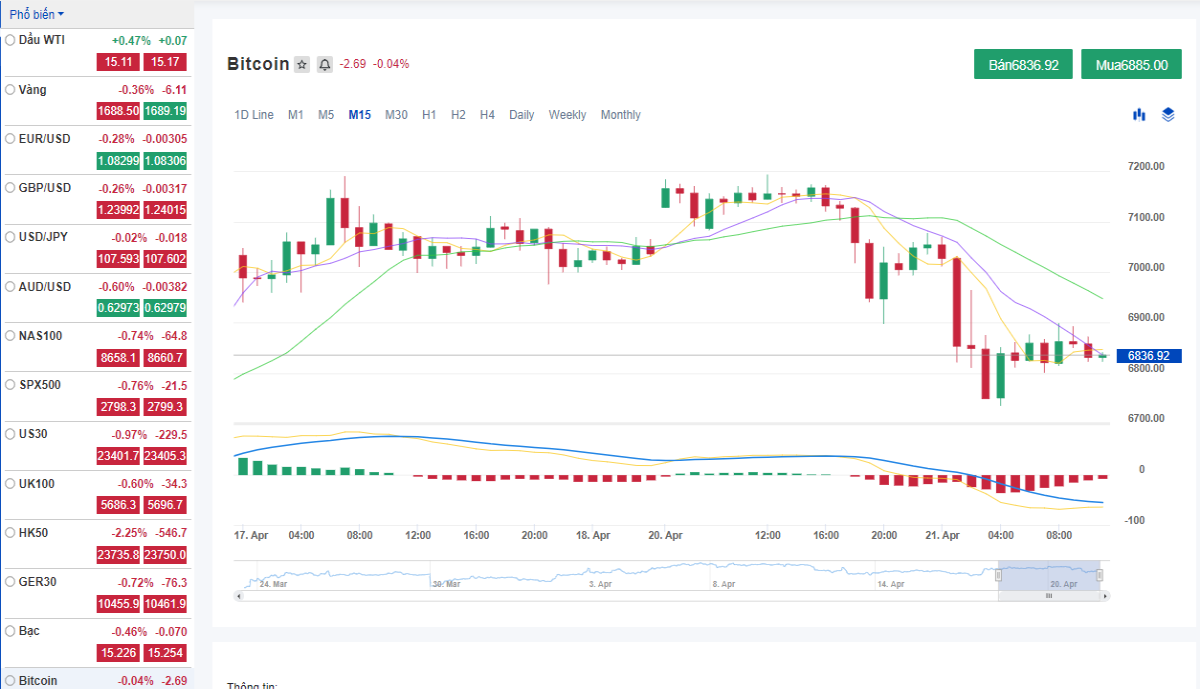This screenshot has height=689, width=1200.
Task: Select the Monthly timeframe
Action: [621, 115]
